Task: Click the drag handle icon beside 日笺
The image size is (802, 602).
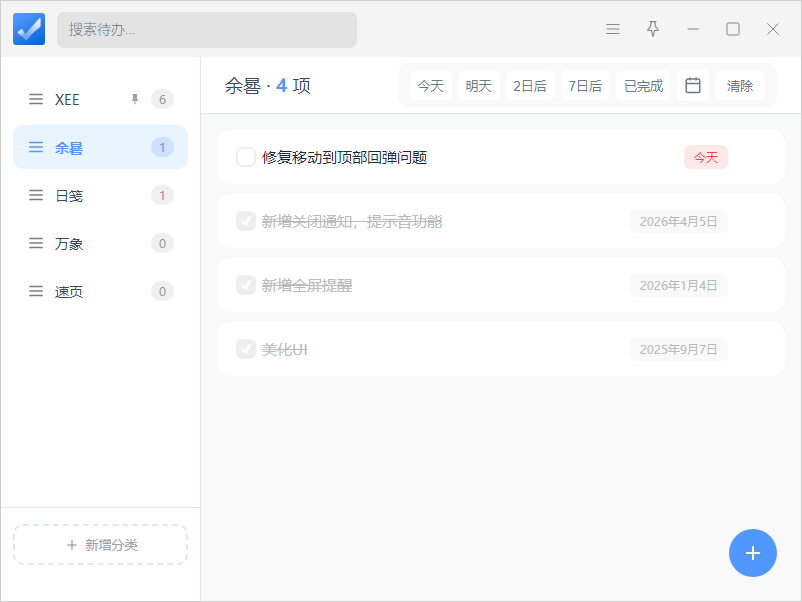Action: click(36, 195)
